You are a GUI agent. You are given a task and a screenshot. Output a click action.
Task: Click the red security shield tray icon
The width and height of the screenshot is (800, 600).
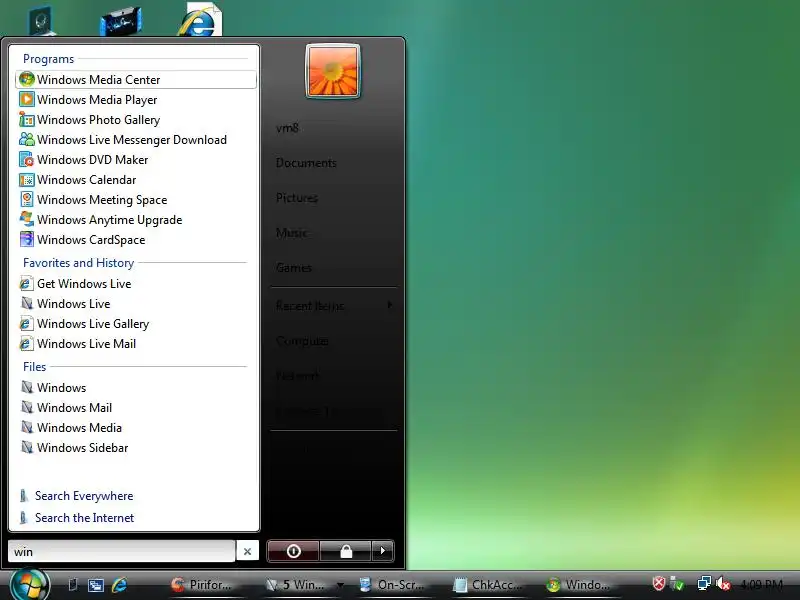pyautogui.click(x=659, y=583)
